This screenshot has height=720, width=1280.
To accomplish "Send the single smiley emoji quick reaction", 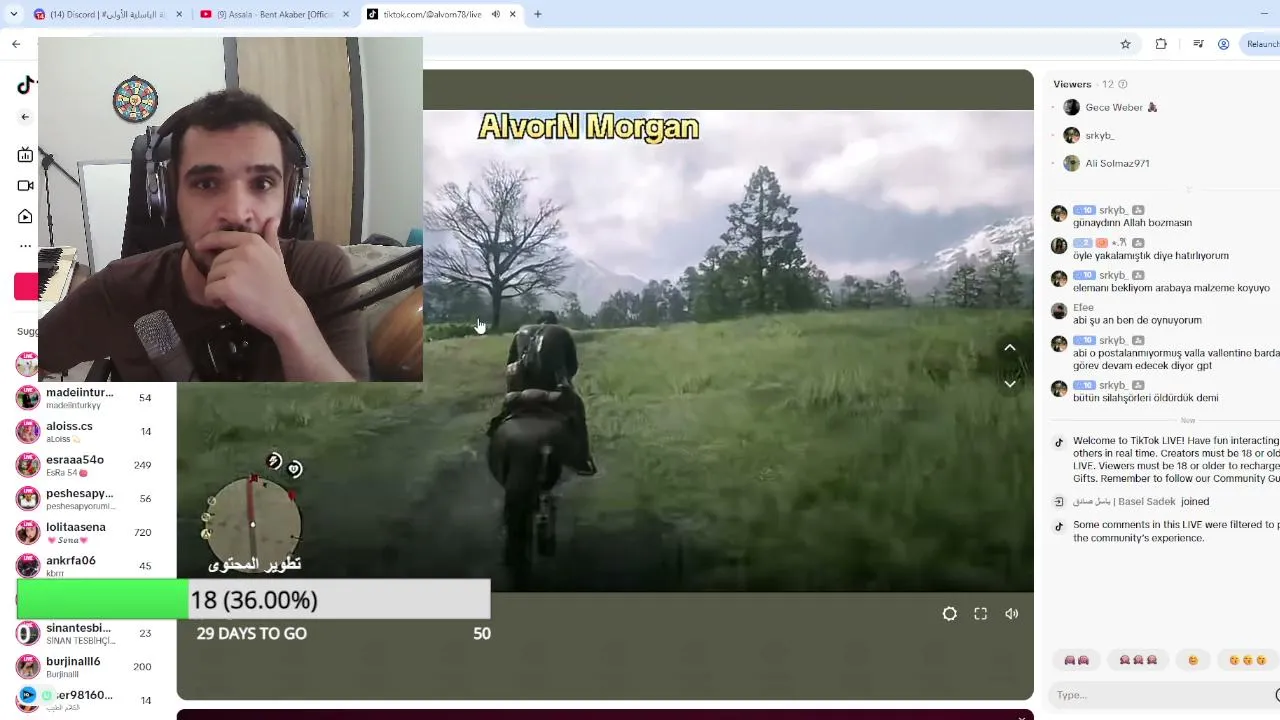I will pyautogui.click(x=1193, y=660).
